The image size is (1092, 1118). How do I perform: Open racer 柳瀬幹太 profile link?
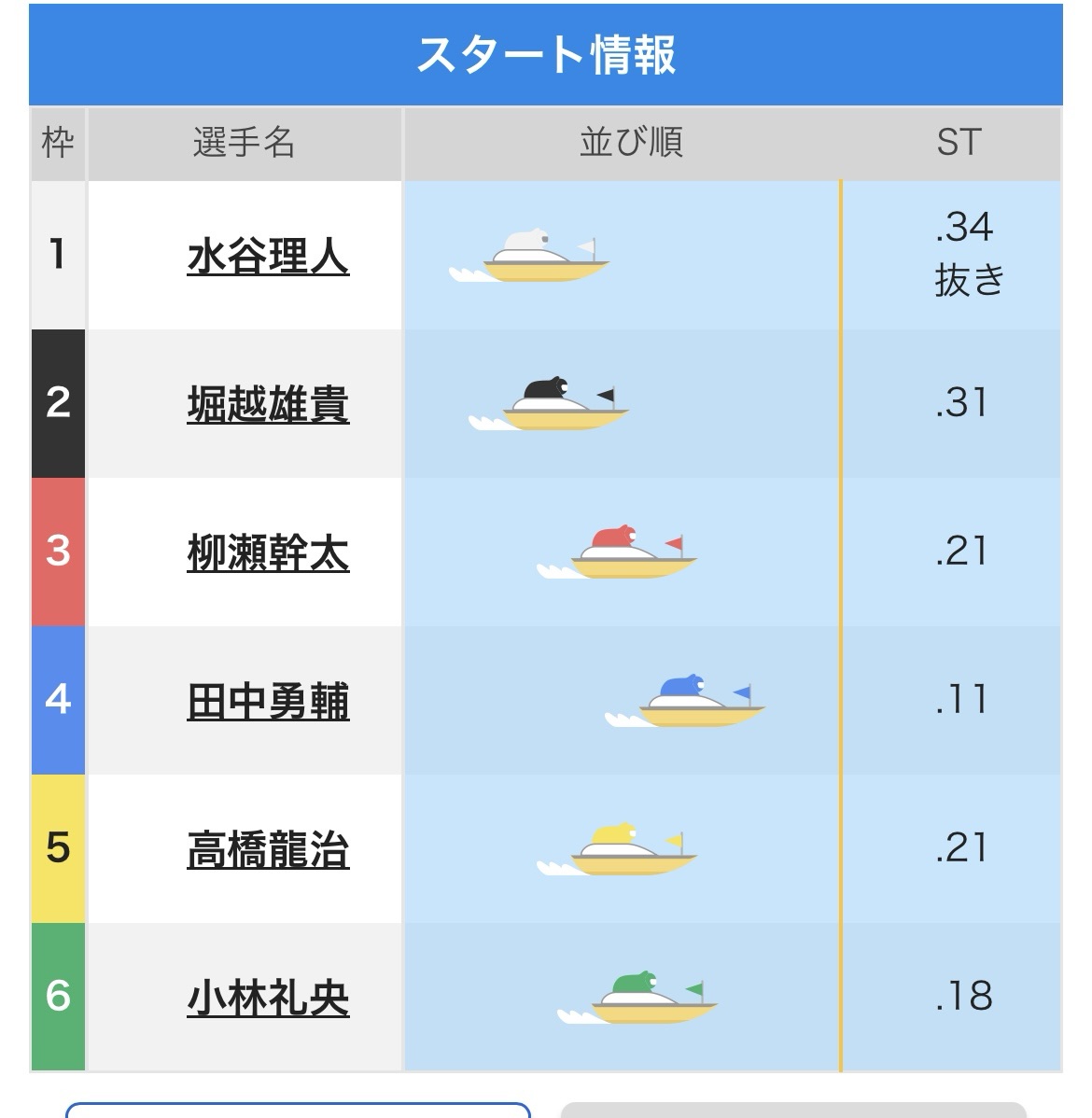pyautogui.click(x=268, y=552)
